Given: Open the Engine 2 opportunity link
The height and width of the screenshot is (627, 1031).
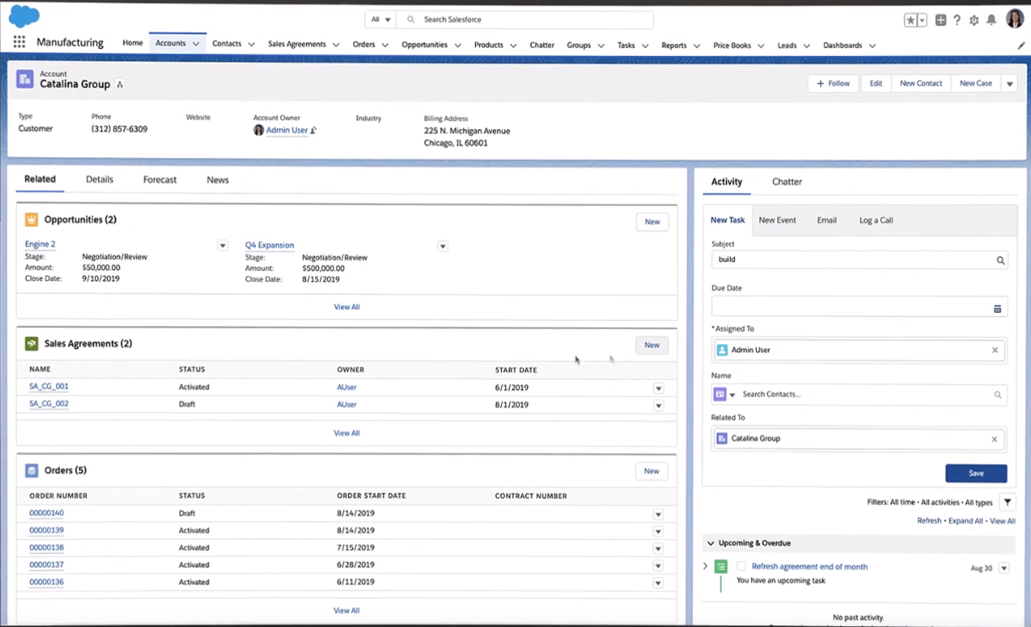Looking at the screenshot, I should tap(40, 244).
